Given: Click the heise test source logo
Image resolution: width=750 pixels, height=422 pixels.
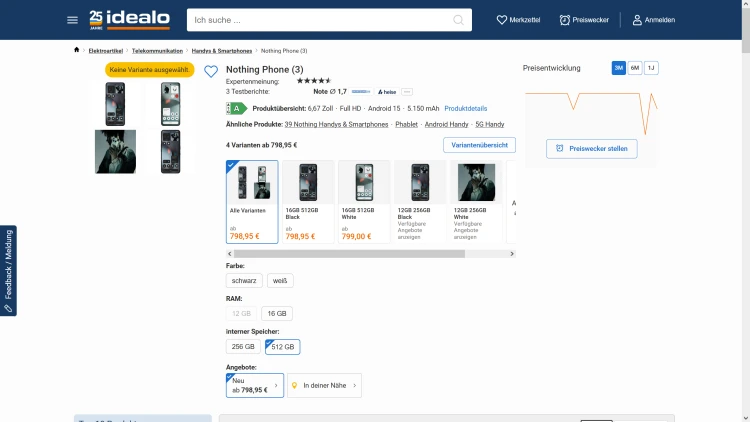Looking at the screenshot, I should [387, 92].
